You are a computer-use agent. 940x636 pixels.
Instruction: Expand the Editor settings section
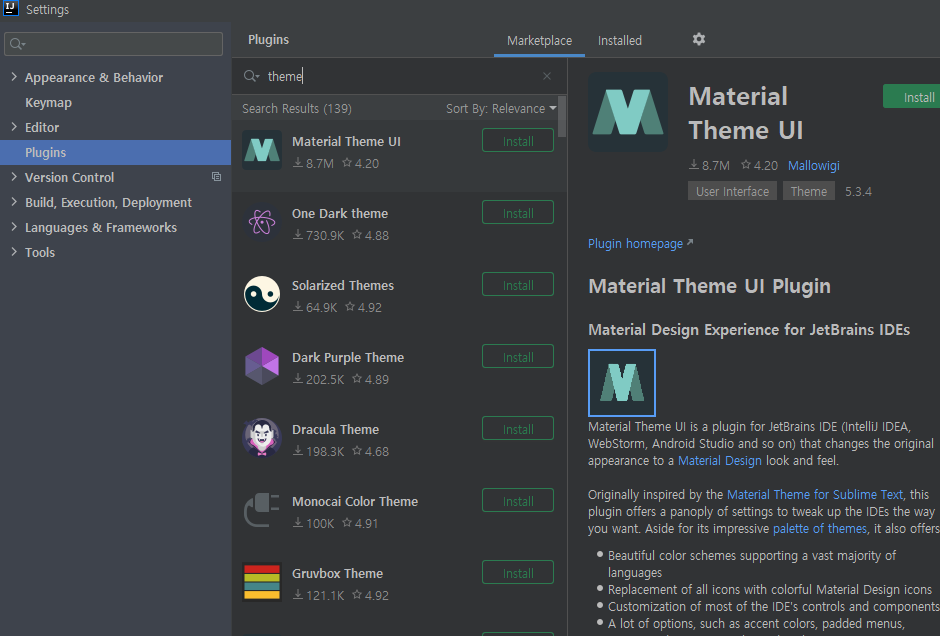tap(14, 126)
